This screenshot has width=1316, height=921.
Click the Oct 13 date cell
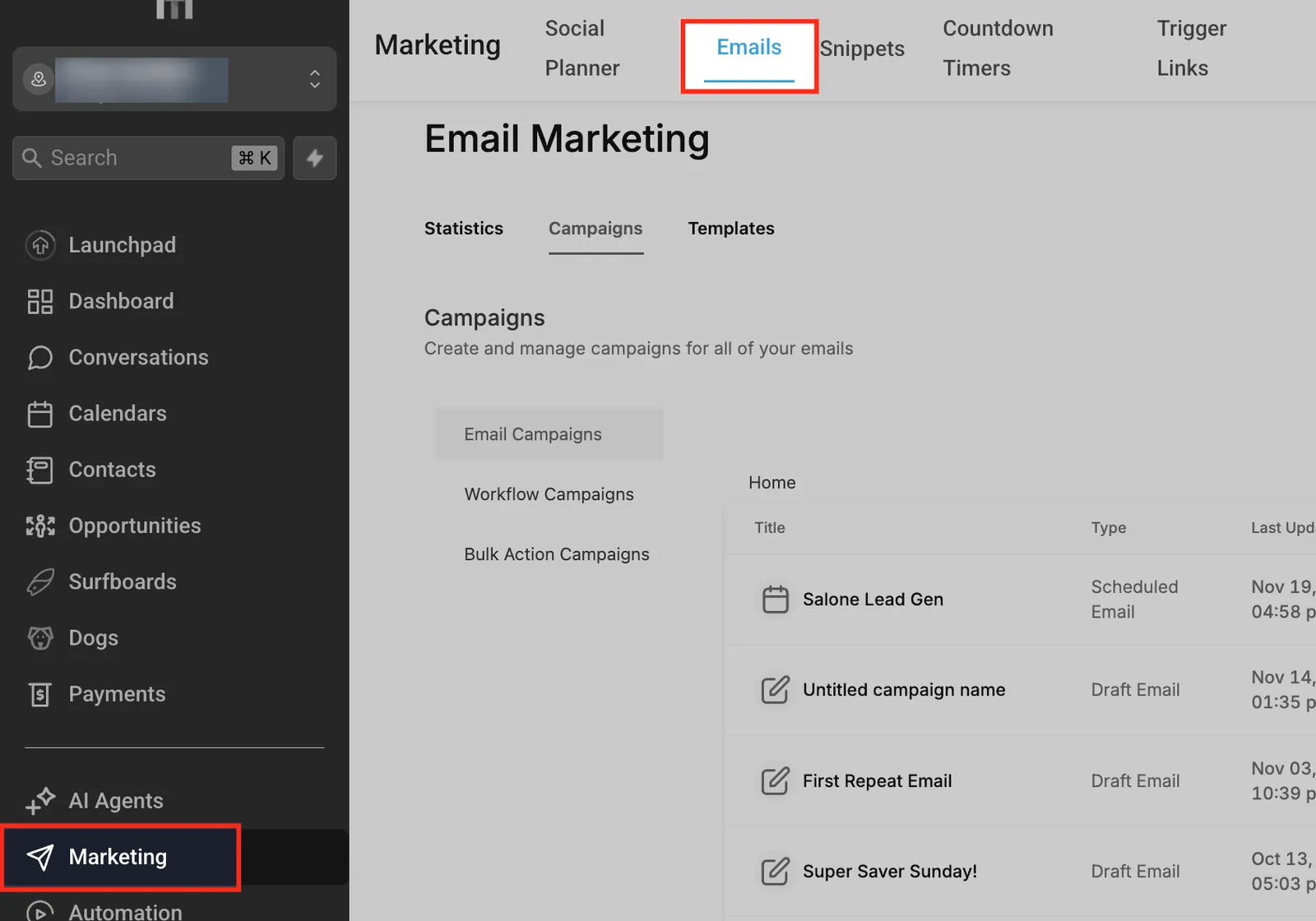pos(1283,872)
